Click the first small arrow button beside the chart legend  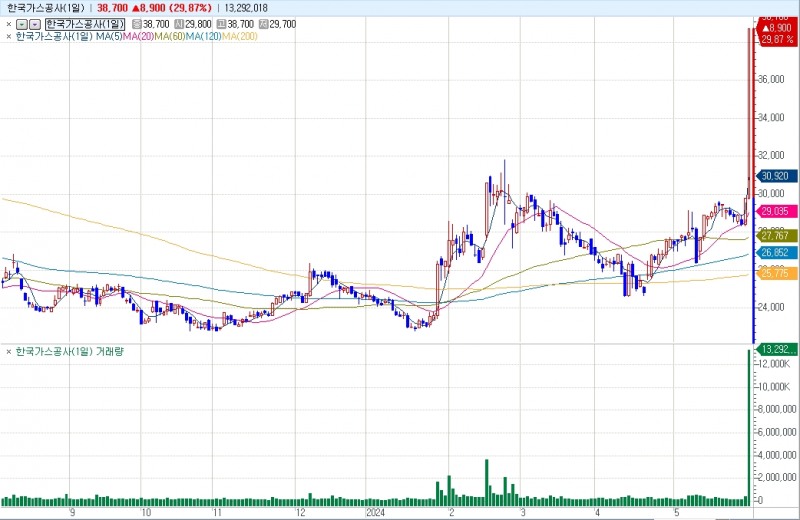point(22,23)
